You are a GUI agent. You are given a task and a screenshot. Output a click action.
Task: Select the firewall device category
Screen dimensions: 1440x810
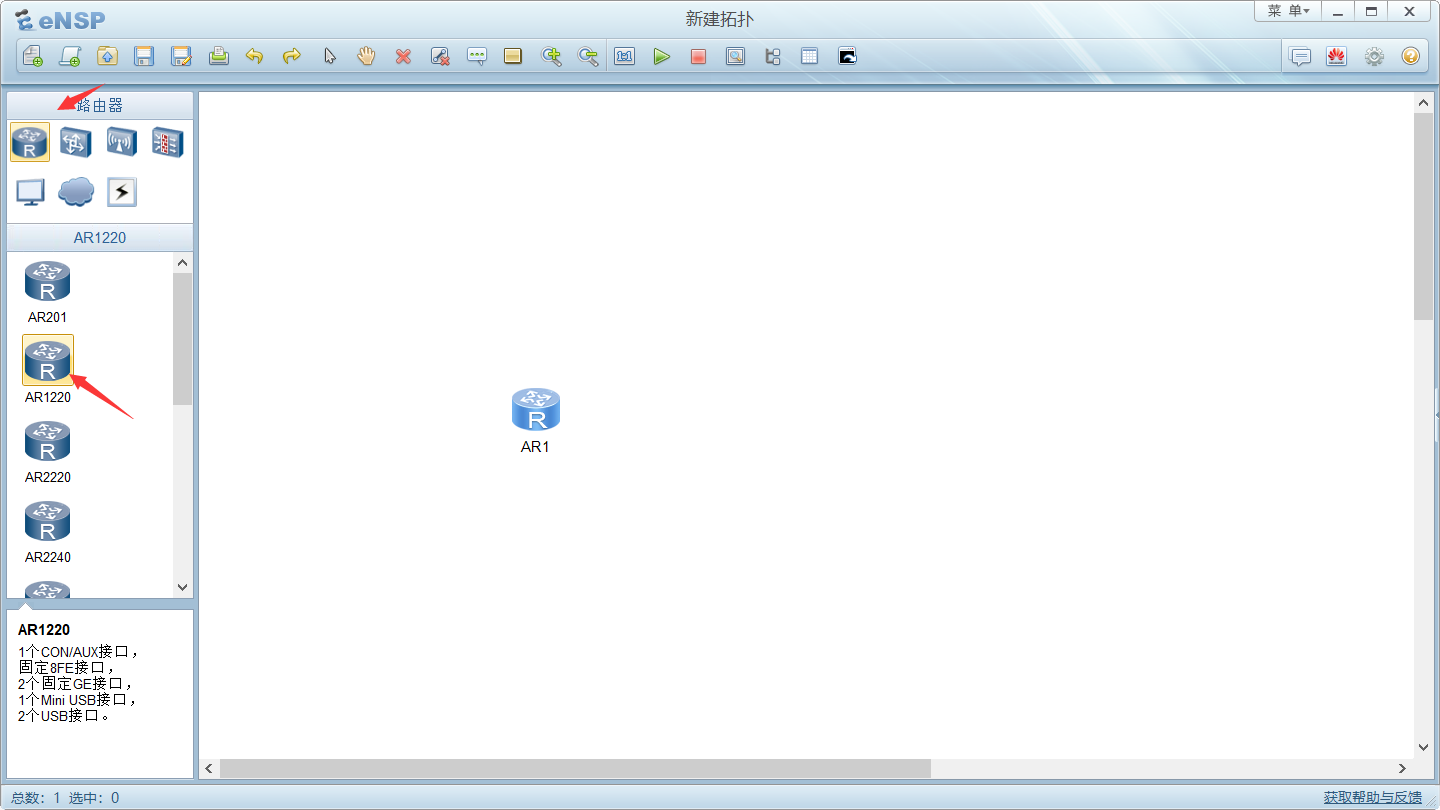click(x=167, y=142)
